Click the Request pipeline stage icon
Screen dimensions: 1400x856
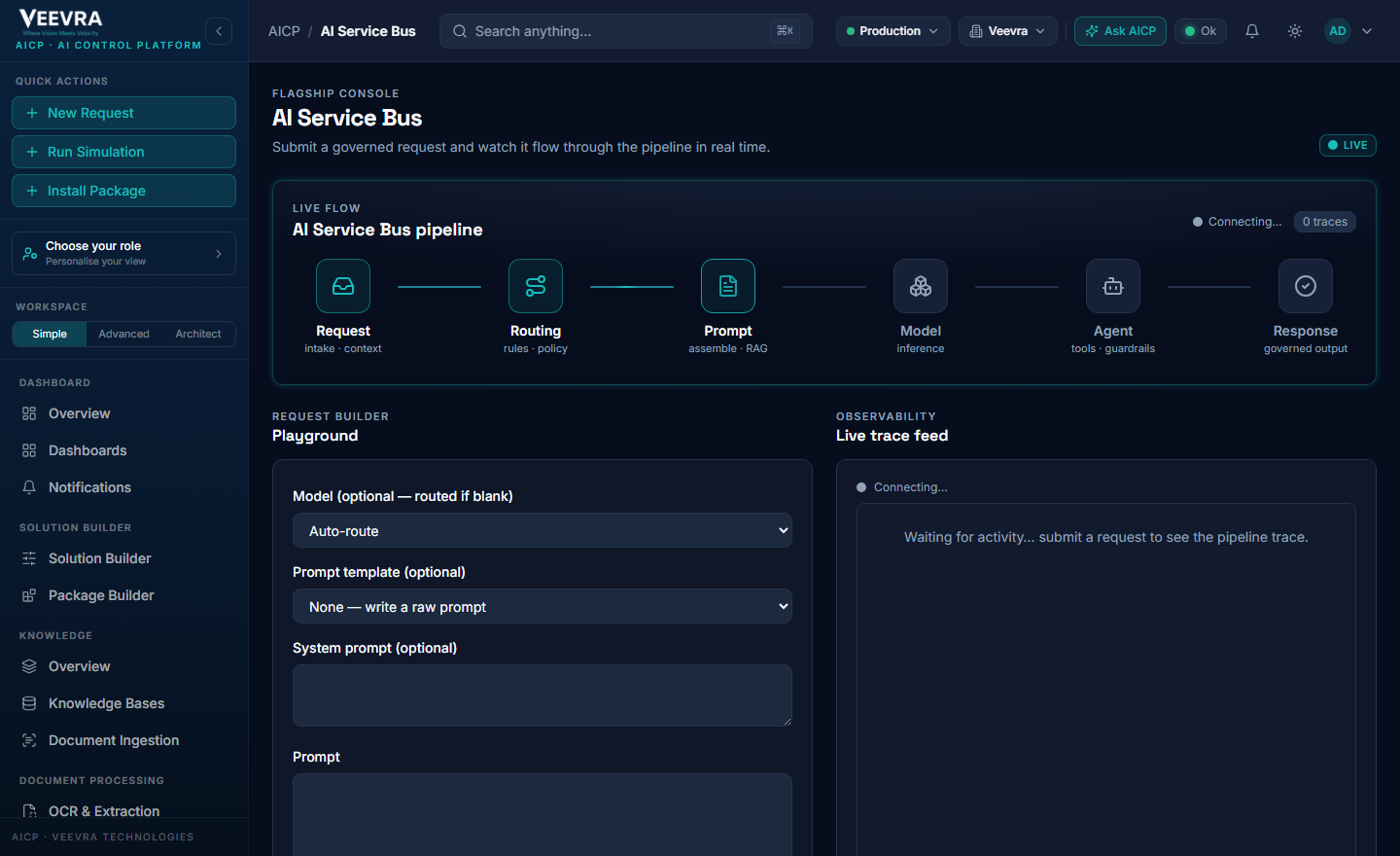click(343, 286)
